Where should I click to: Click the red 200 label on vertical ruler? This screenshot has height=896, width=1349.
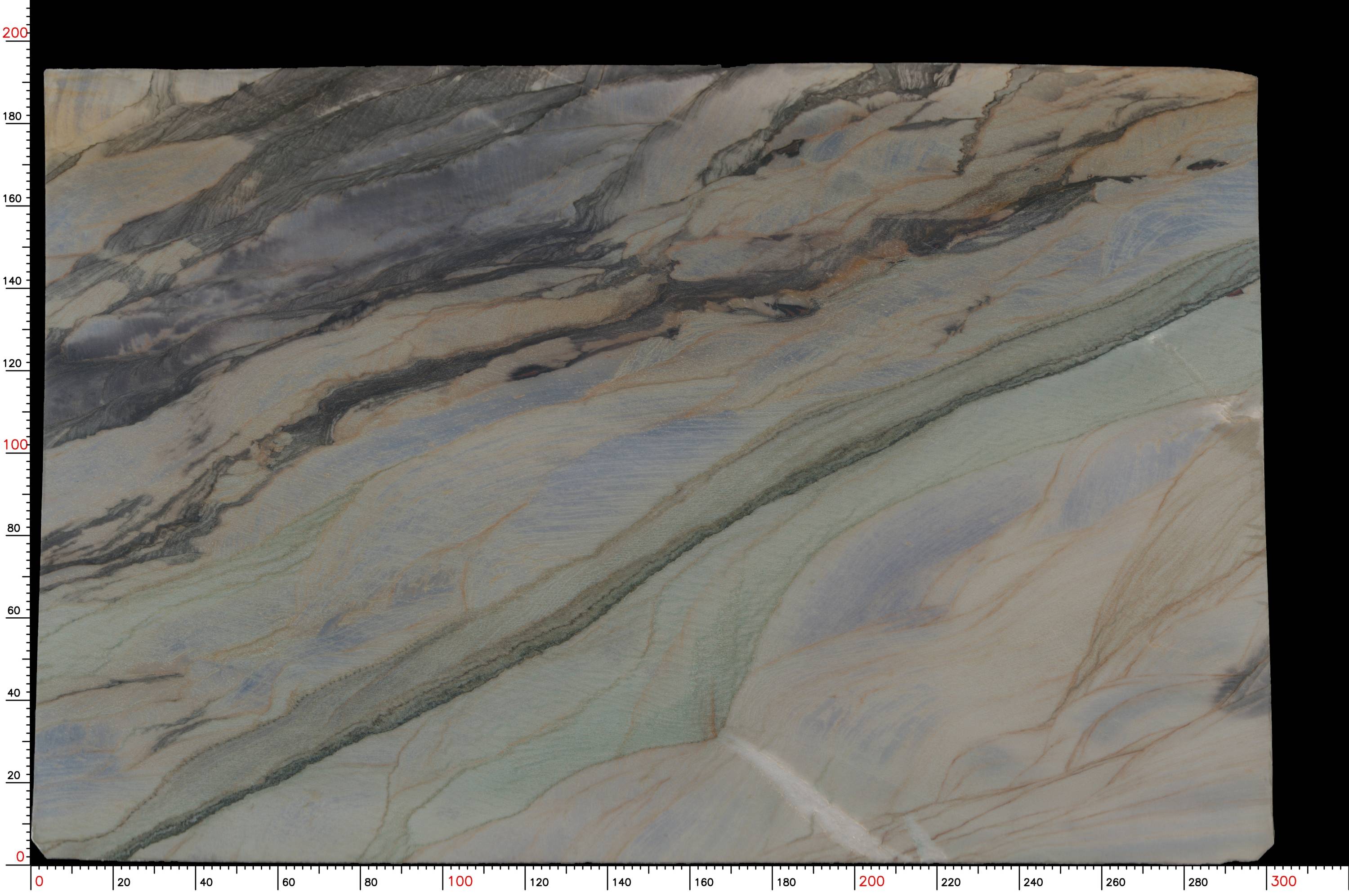[14, 32]
